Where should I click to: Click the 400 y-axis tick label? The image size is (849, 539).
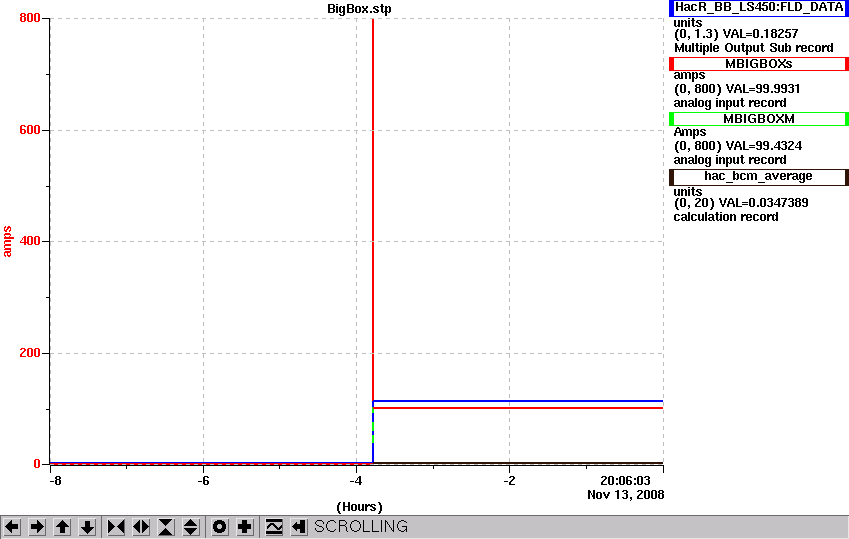pyautogui.click(x=30, y=241)
